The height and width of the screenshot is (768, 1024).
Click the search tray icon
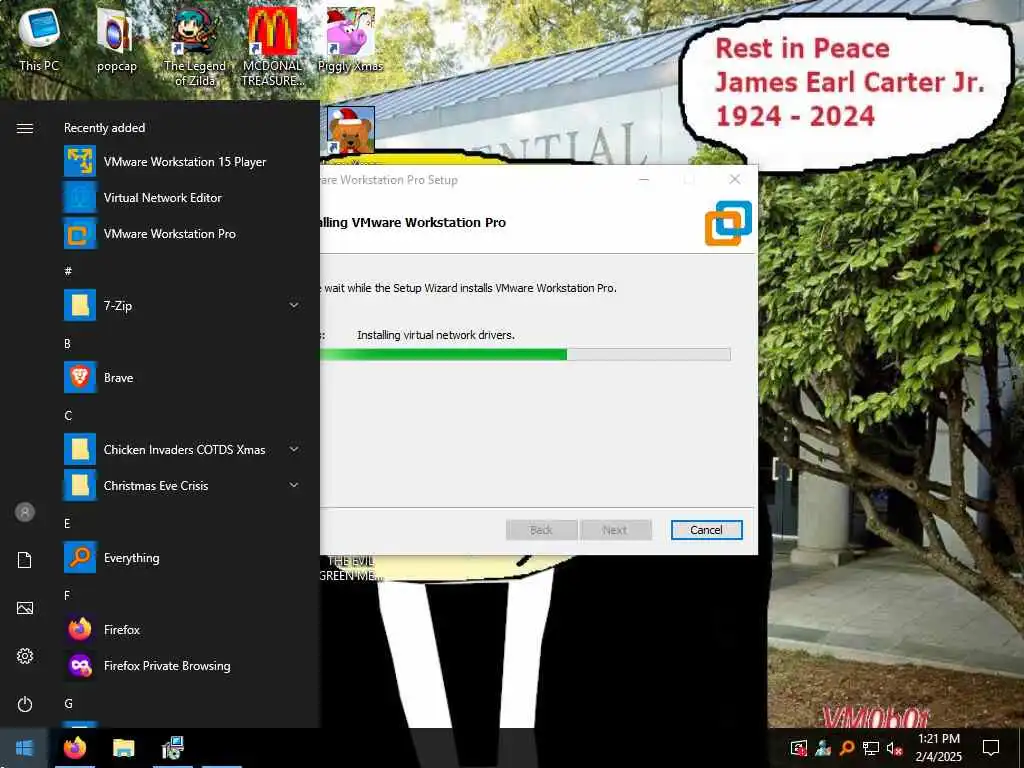pyautogui.click(x=847, y=748)
